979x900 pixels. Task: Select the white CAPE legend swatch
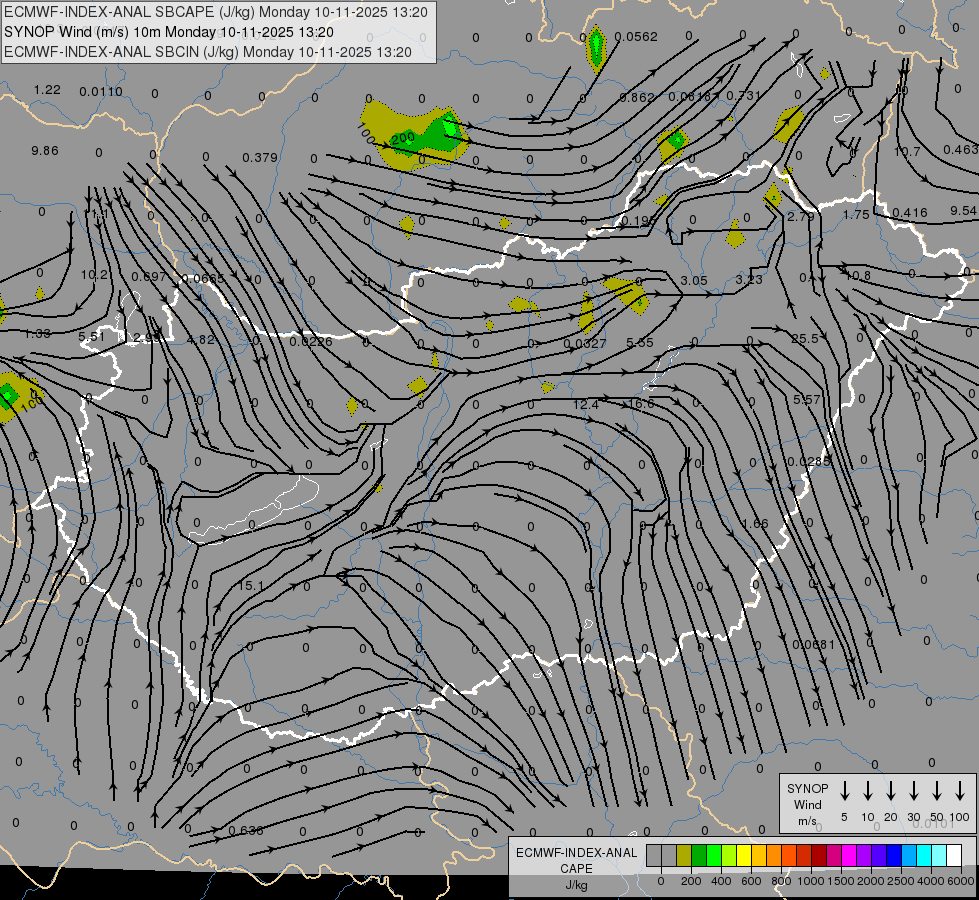pyautogui.click(x=954, y=856)
